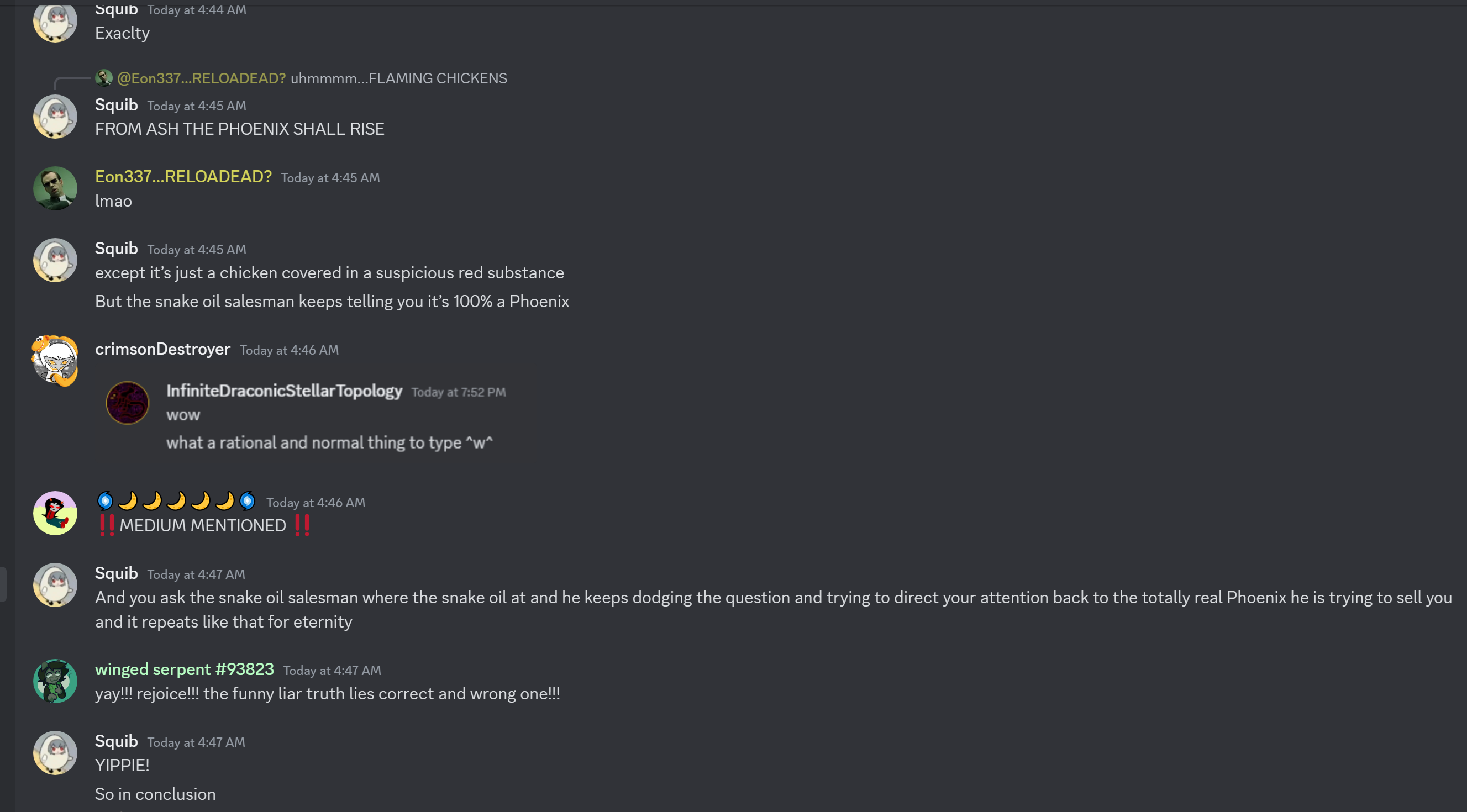Click avatar of the moon-emoji-named user
1467x812 pixels.
pyautogui.click(x=55, y=513)
